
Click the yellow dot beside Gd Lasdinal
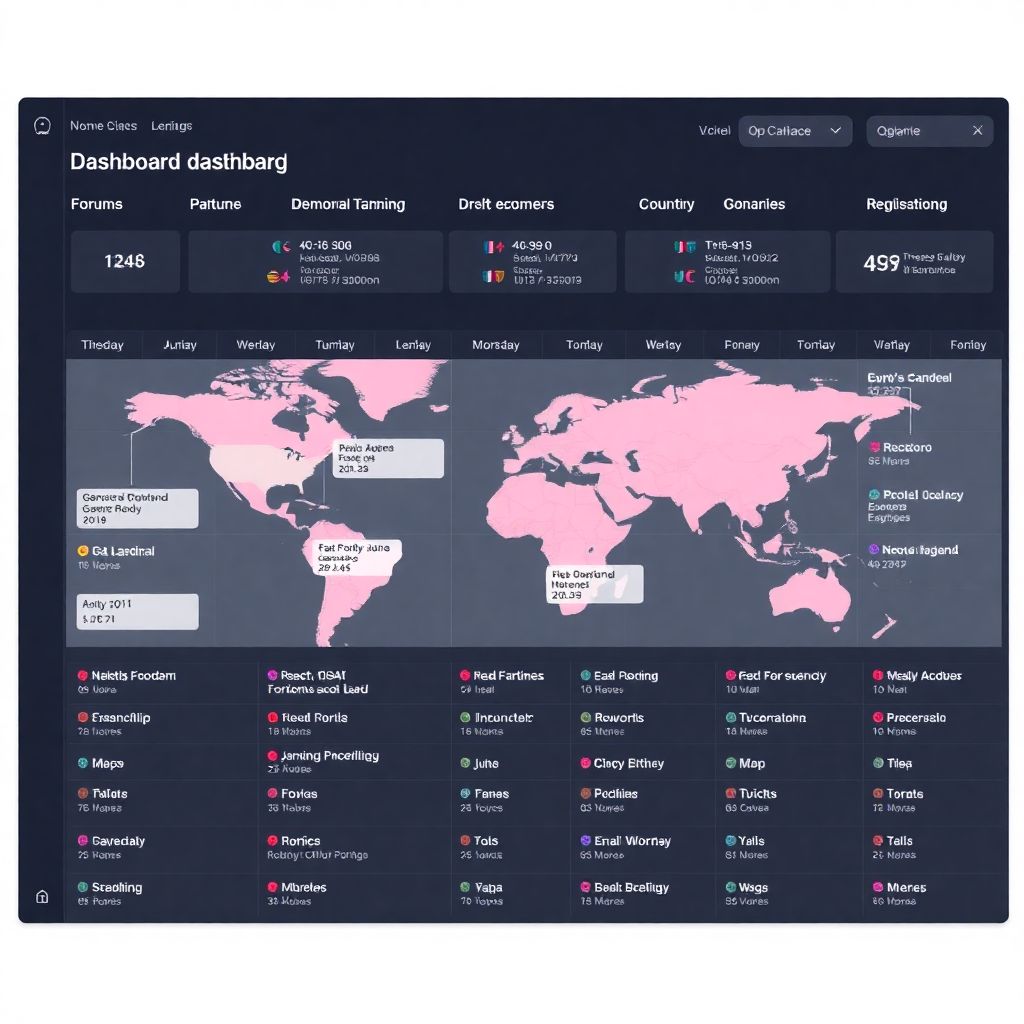click(x=83, y=551)
